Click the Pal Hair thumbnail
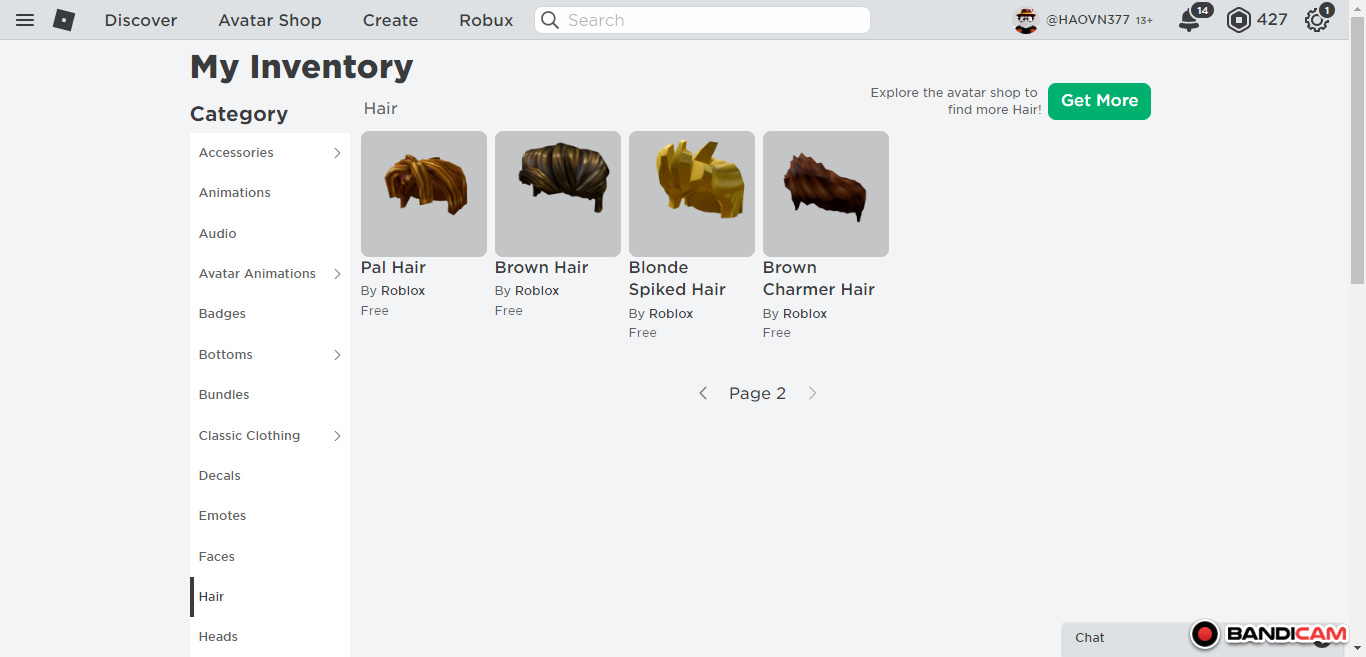 tap(424, 194)
